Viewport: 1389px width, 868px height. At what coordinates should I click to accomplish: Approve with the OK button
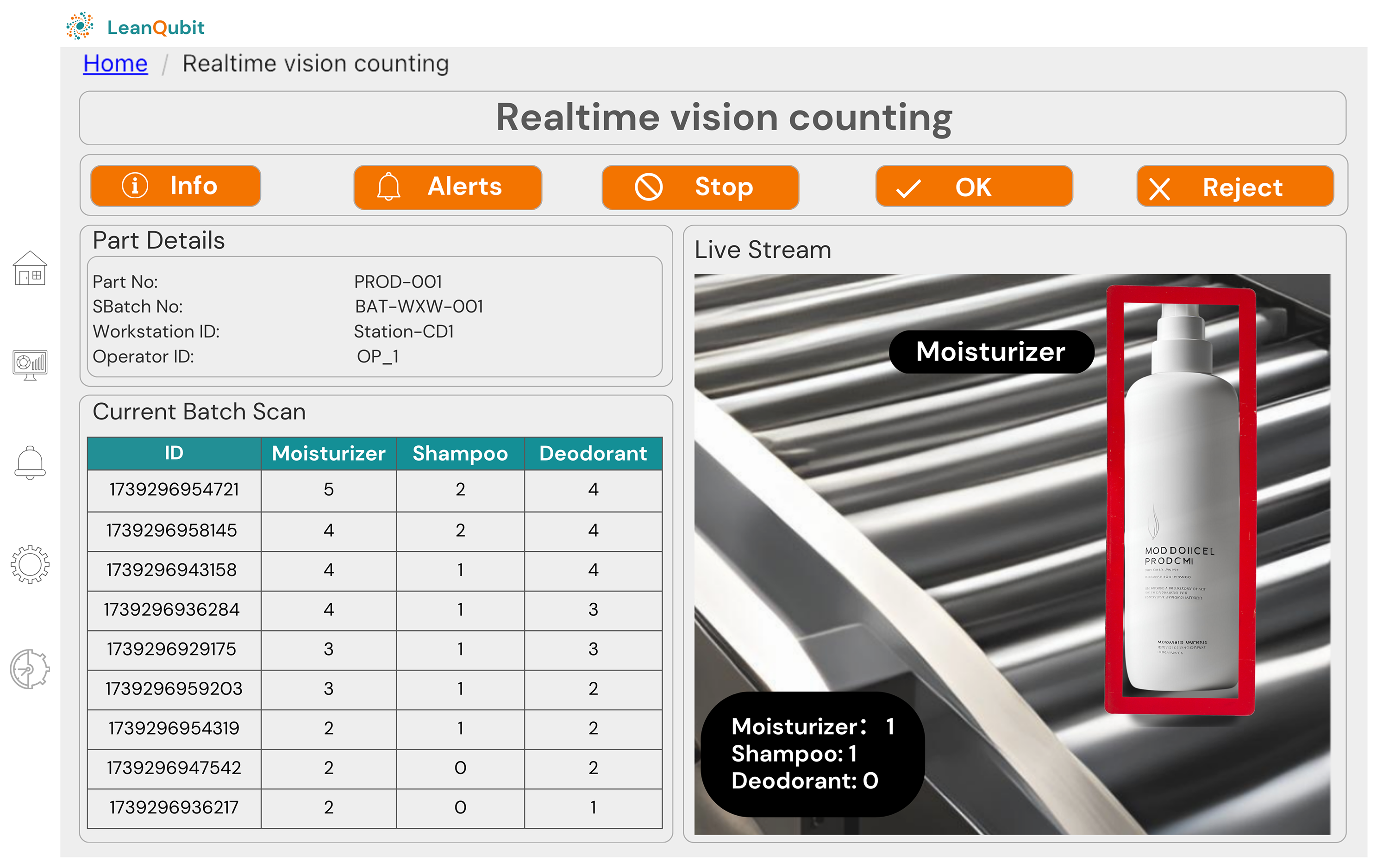tap(974, 186)
